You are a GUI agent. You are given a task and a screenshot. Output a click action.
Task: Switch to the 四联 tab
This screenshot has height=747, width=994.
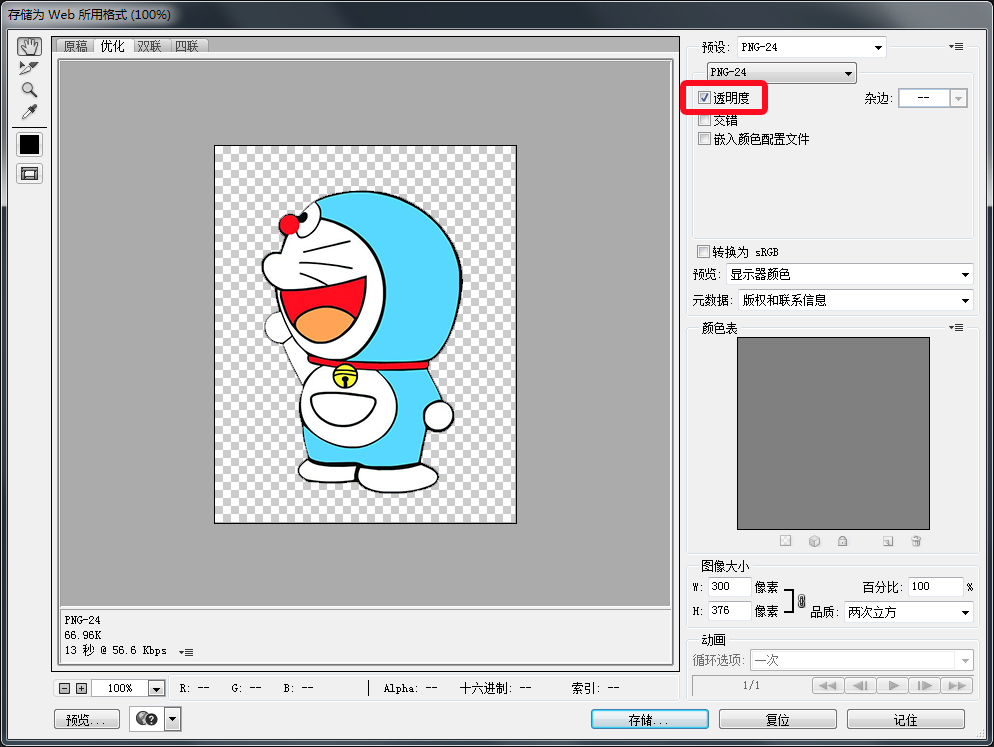(x=187, y=46)
